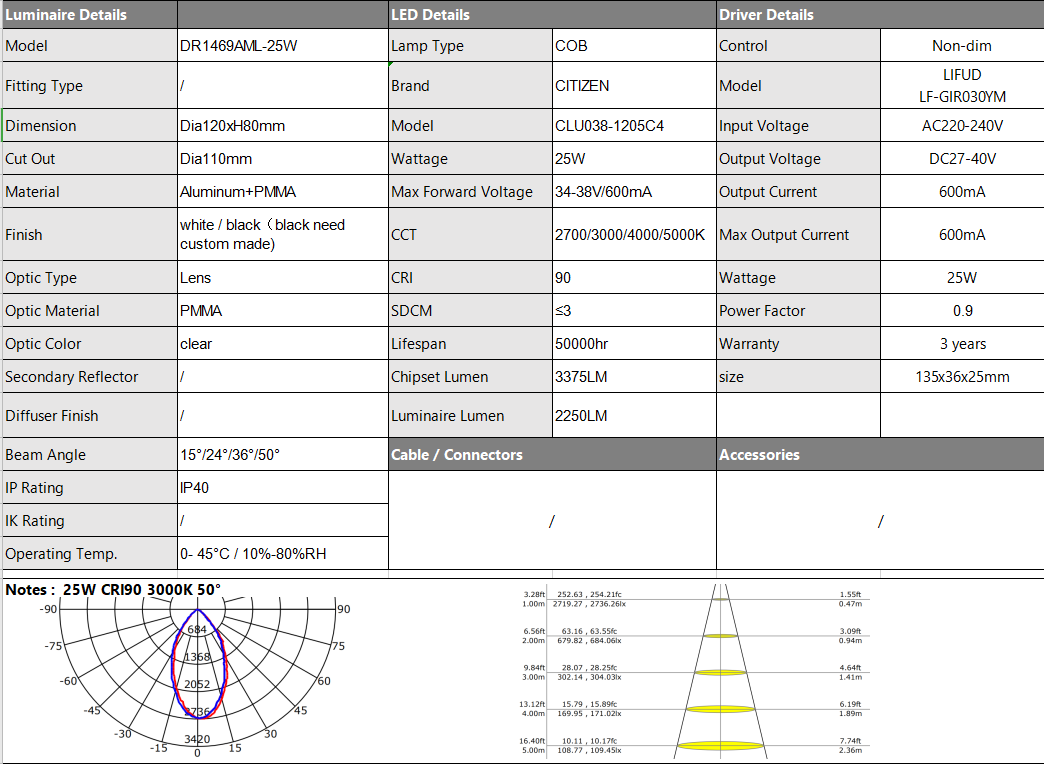Click the Operating Temp. label cell
Screen dimensions: 1044x764
pyautogui.click(x=90, y=554)
